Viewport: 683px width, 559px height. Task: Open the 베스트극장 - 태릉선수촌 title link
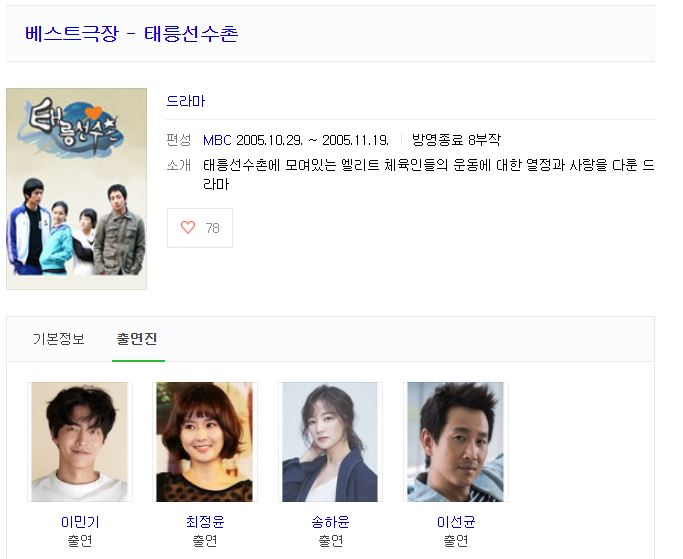click(131, 34)
